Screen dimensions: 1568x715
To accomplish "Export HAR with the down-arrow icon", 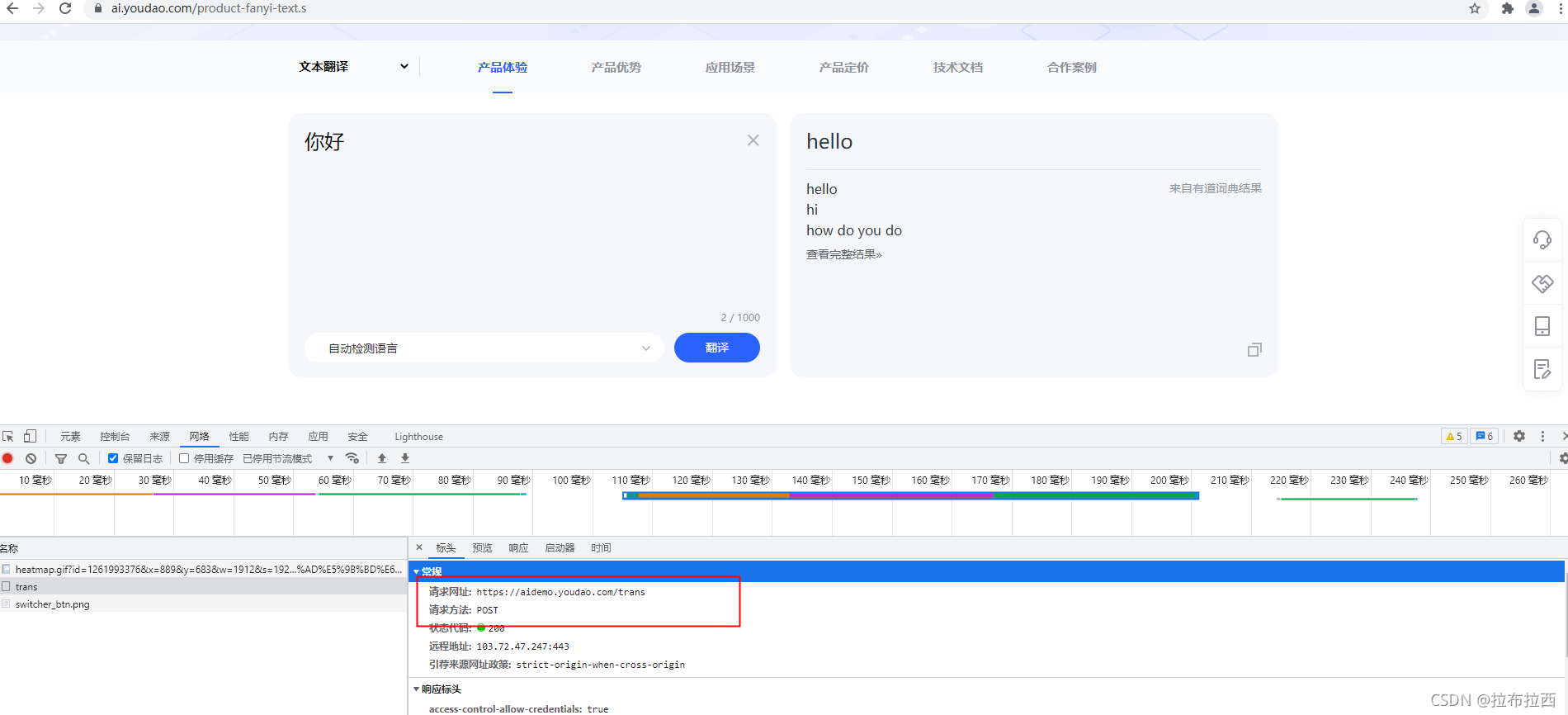I will point(405,458).
